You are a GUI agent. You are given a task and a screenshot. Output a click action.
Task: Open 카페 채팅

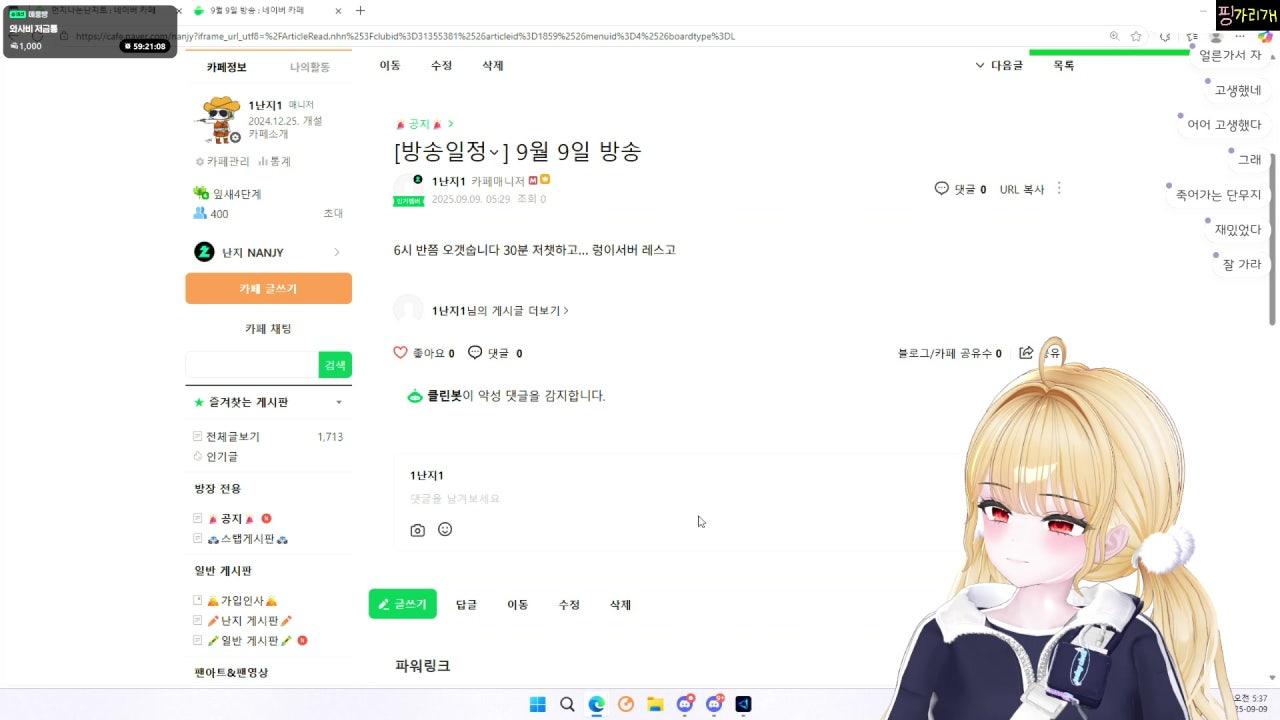coord(268,328)
